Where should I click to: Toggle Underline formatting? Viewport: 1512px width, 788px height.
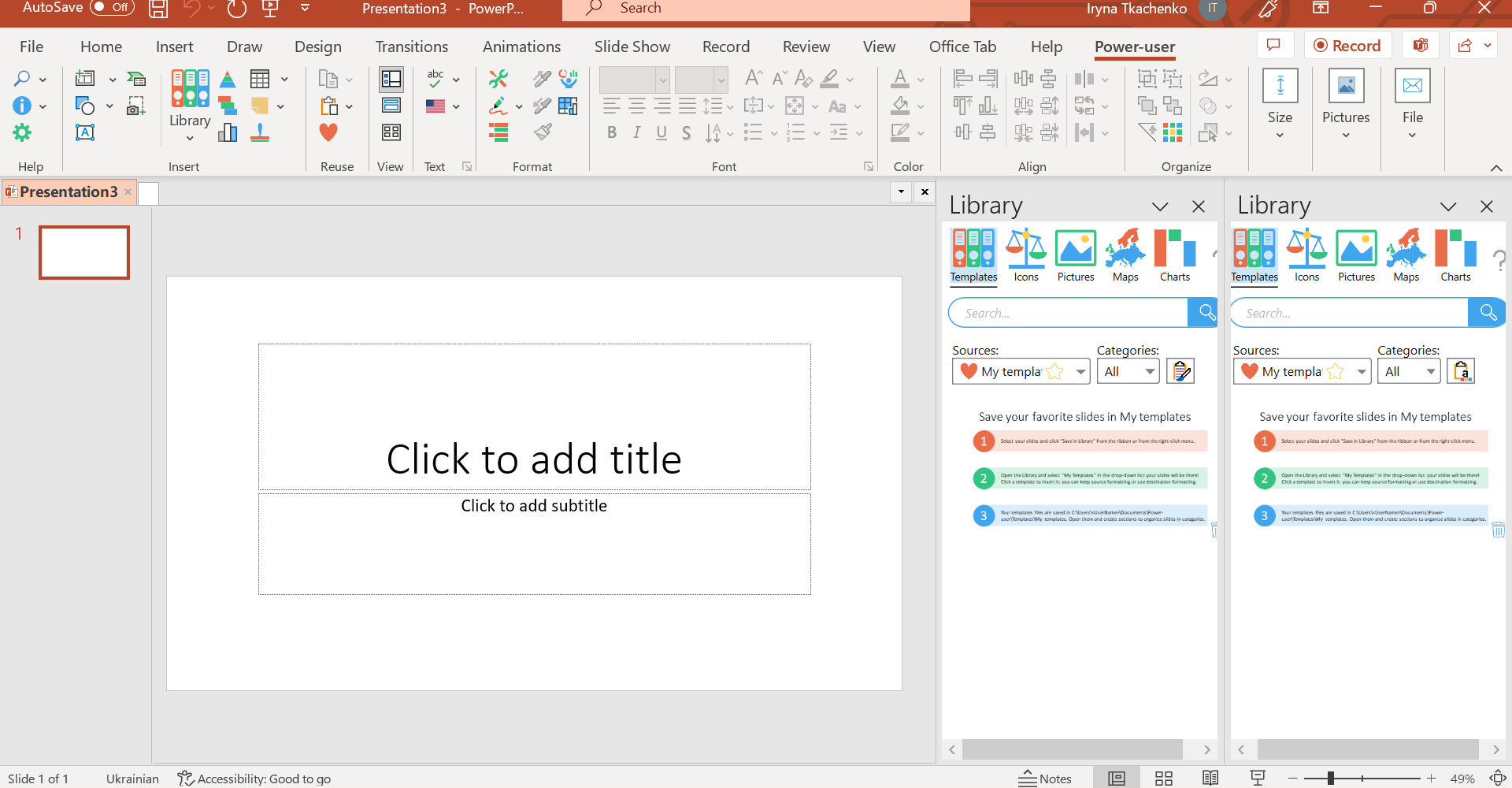click(x=661, y=132)
